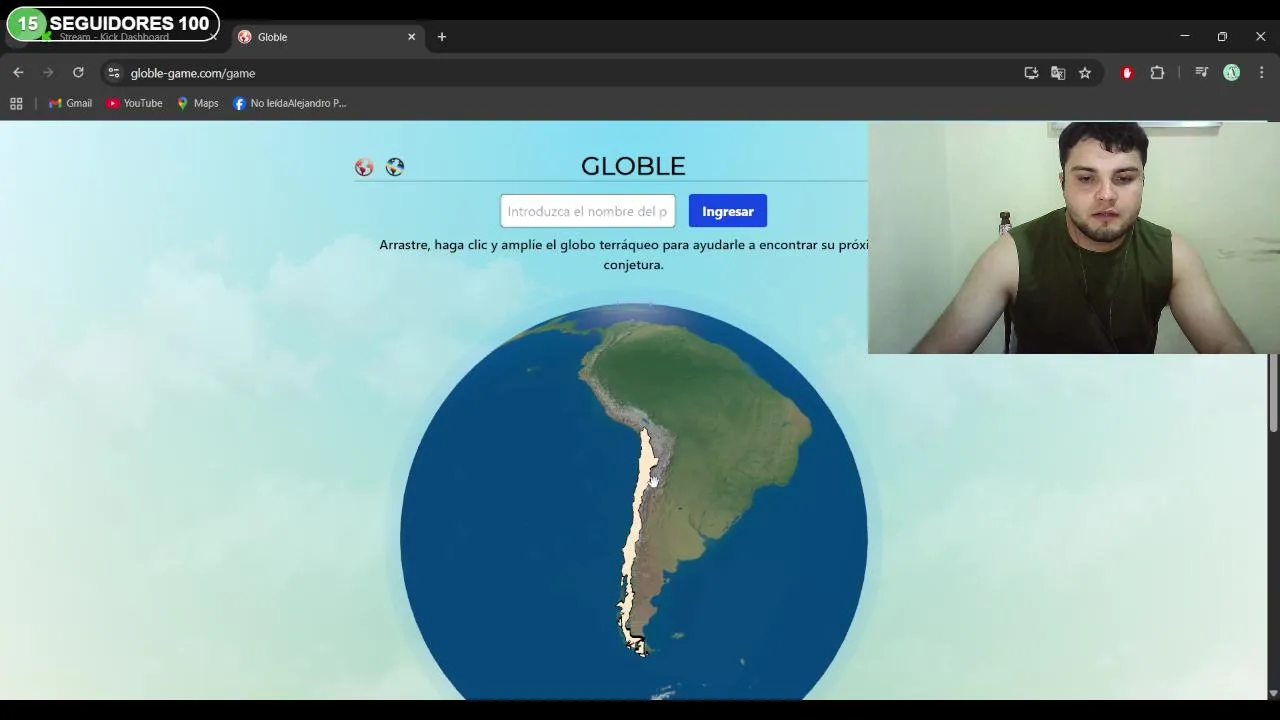Open the Facebook No leídaAlejandro bookmark
This screenshot has width=1280, height=720.
tap(289, 103)
